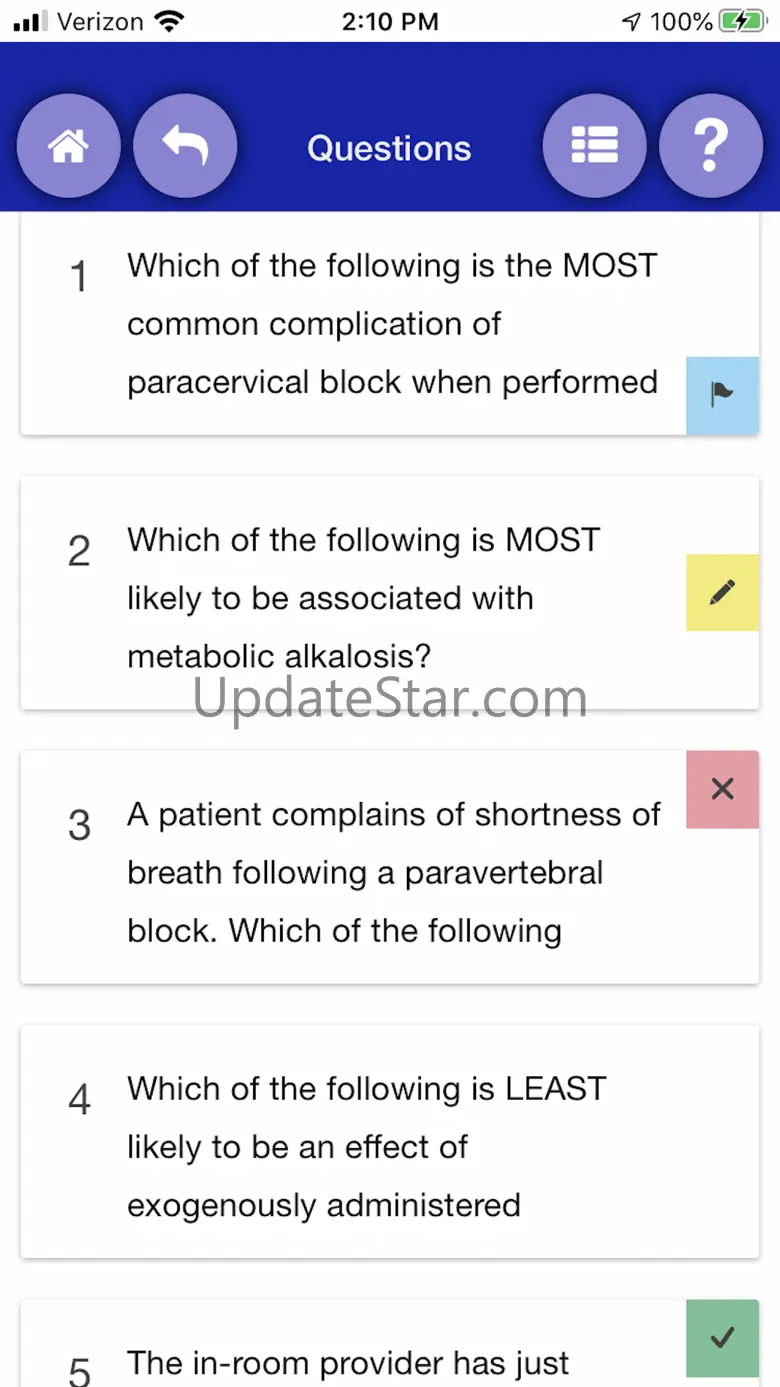This screenshot has width=780, height=1387.
Task: Tap the blue flag marker on question 1
Action: (x=722, y=395)
